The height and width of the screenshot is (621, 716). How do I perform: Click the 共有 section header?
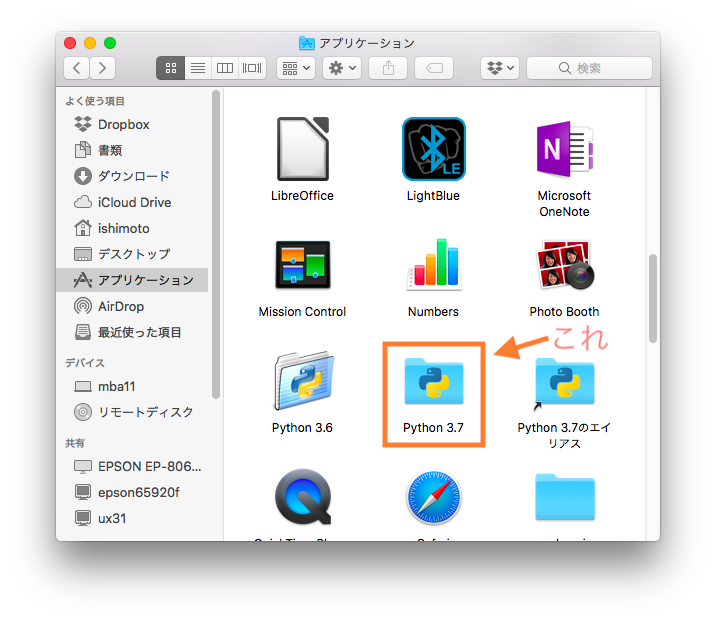(75, 443)
